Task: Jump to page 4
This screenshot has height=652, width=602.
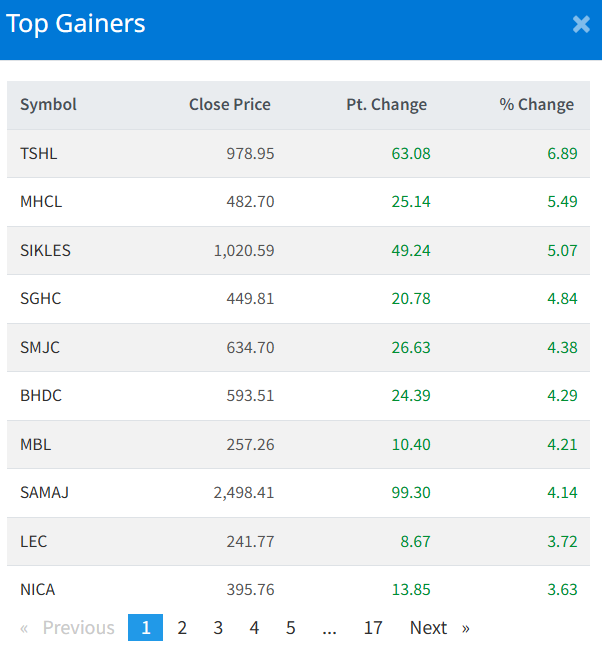Action: [254, 628]
